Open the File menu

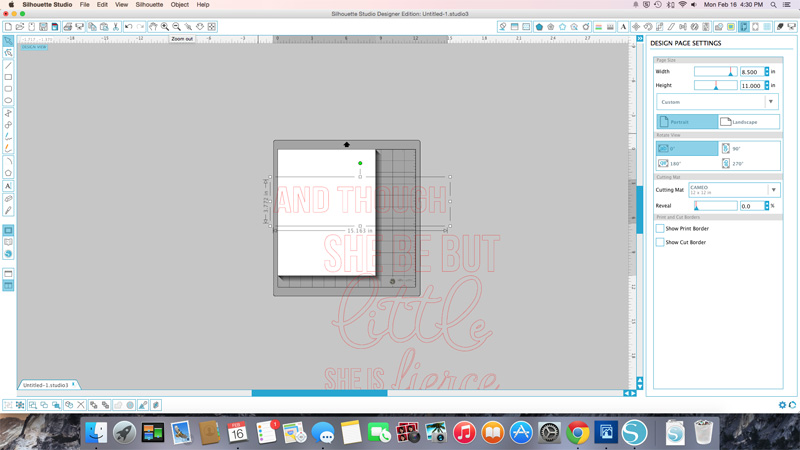pos(84,5)
